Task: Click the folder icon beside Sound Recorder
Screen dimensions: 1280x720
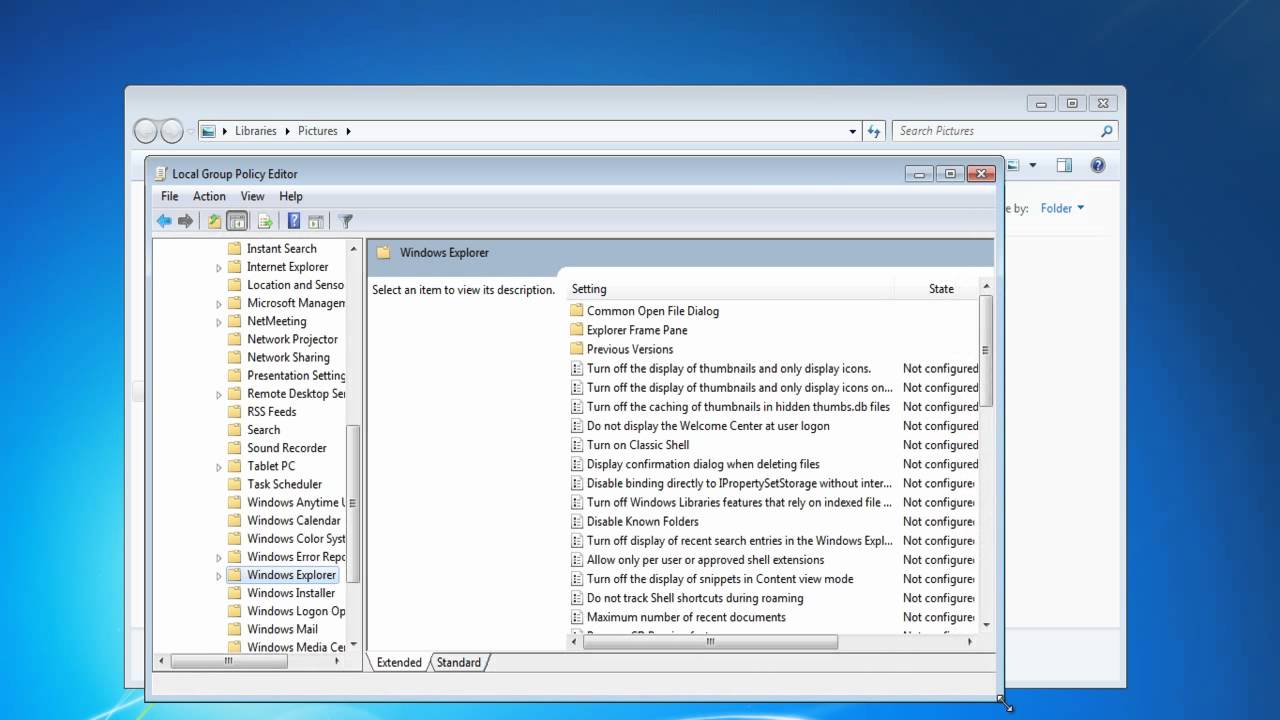Action: point(235,448)
